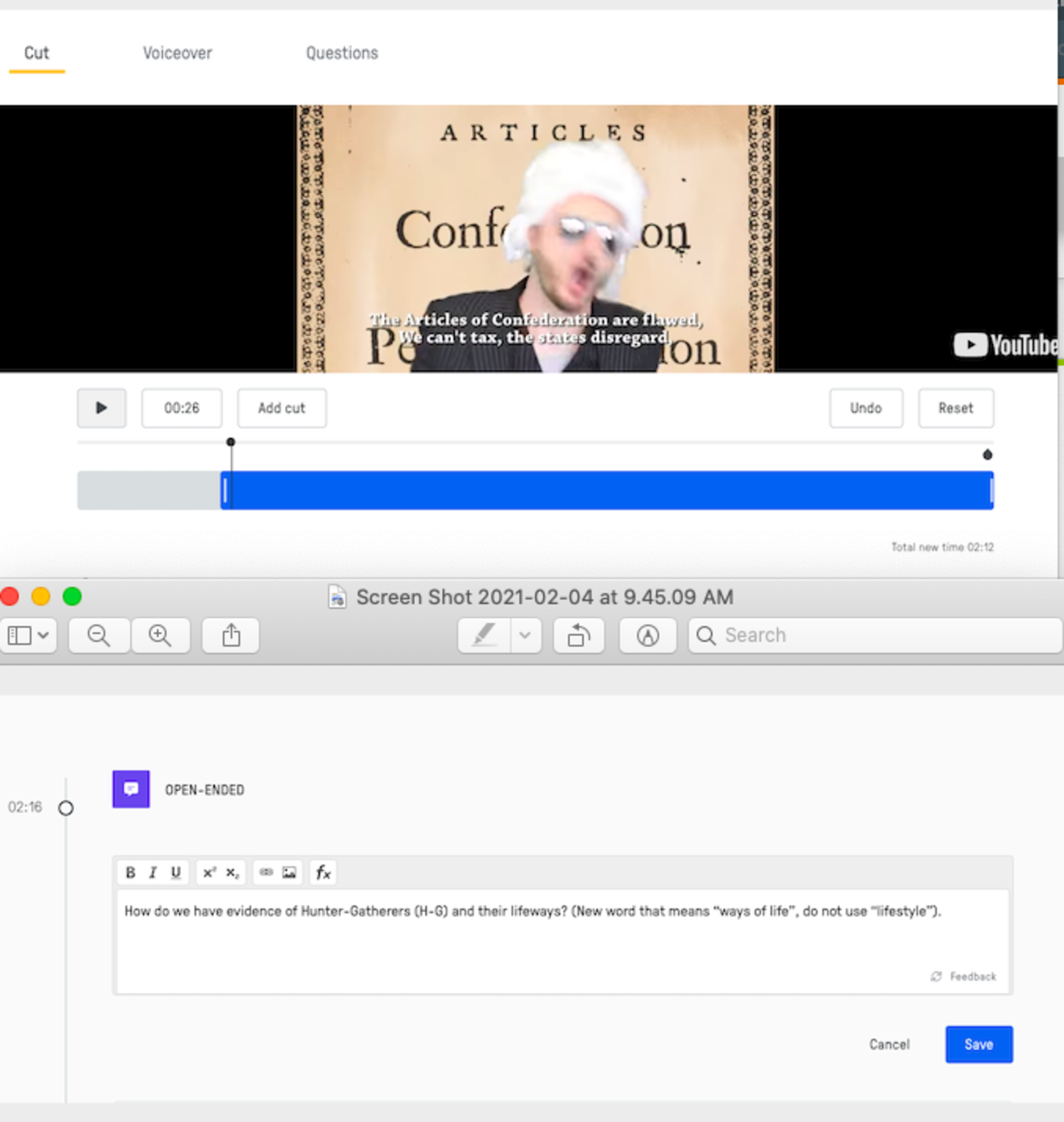Open the Questions tab
Screen dimensions: 1064x1122
pos(341,53)
